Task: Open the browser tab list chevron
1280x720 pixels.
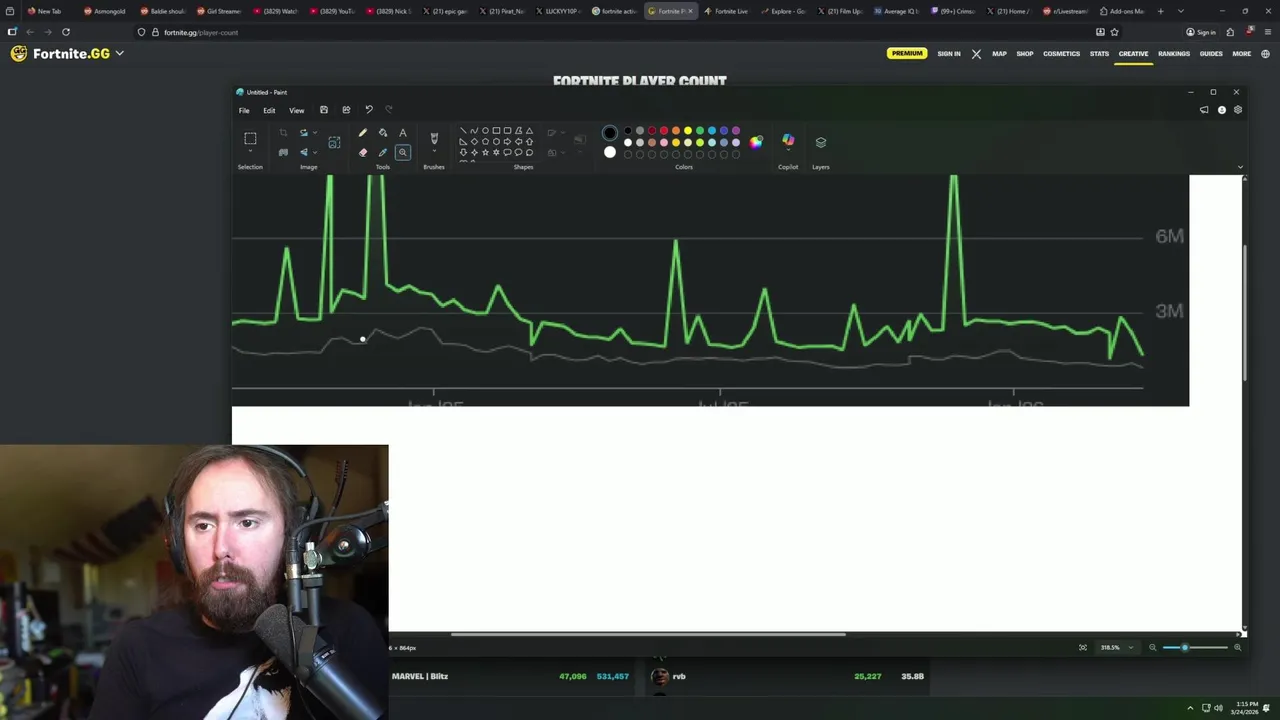Action: [1181, 11]
